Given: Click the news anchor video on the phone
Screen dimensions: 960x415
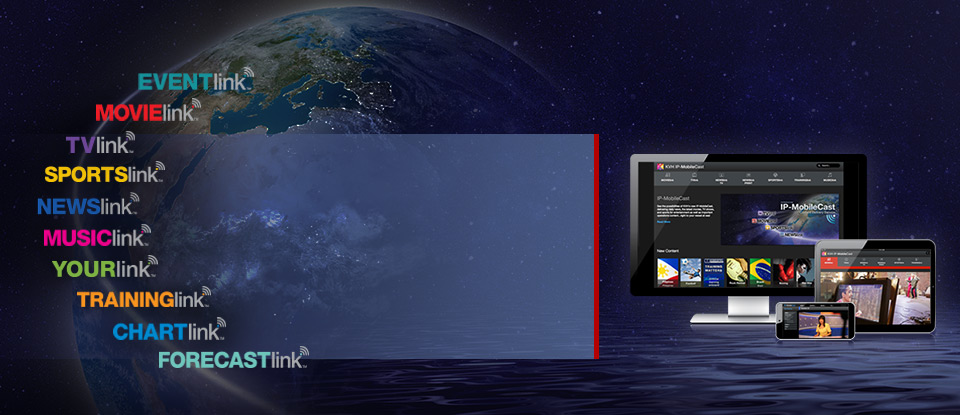Looking at the screenshot, I should pos(824,323).
